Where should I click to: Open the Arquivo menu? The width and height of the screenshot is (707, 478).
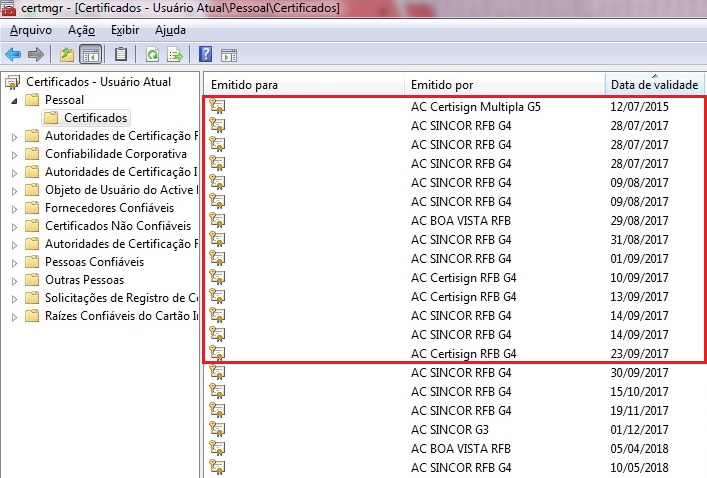point(31,30)
